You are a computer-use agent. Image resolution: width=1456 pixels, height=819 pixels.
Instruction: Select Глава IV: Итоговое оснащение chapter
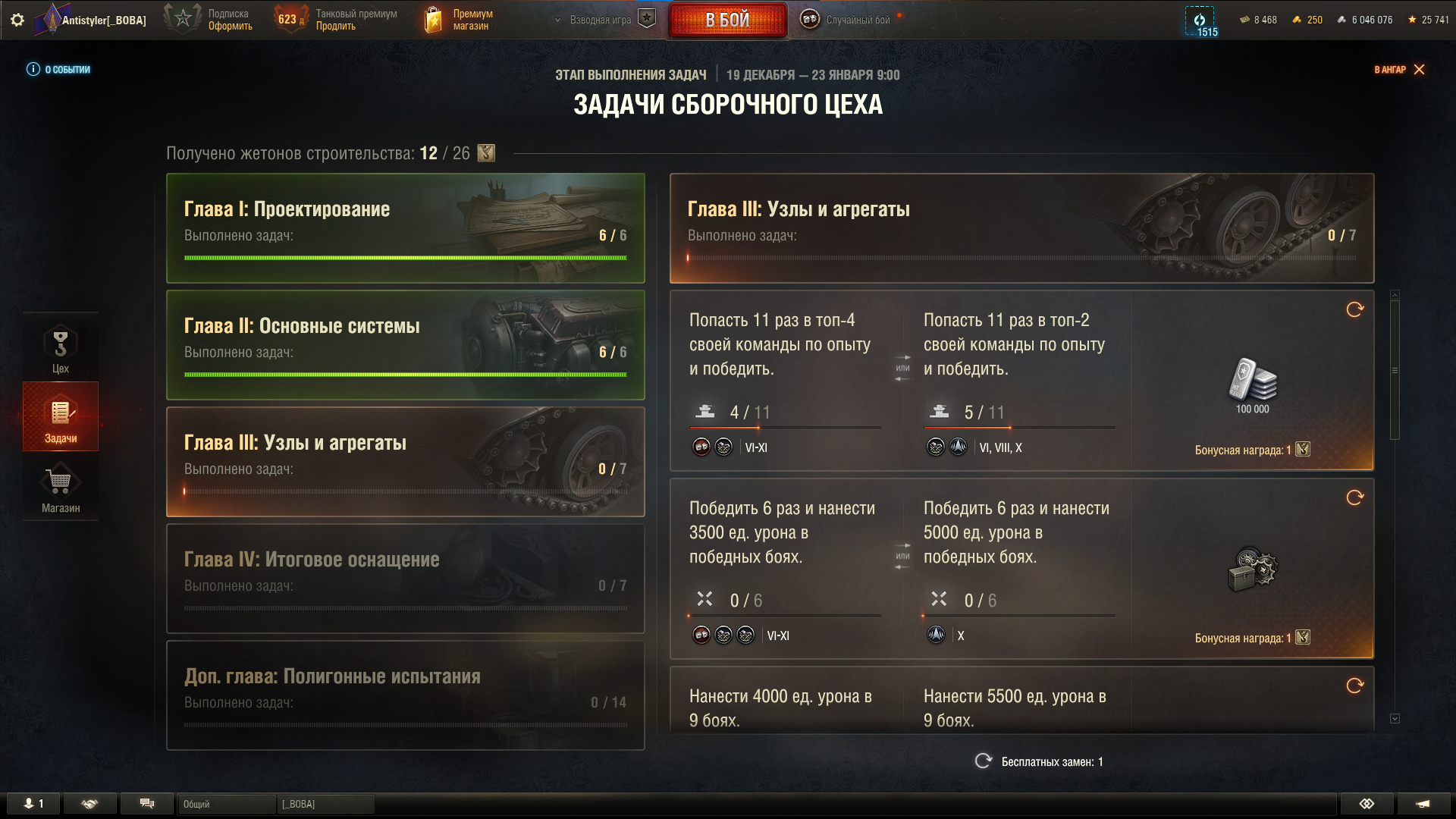point(406,579)
